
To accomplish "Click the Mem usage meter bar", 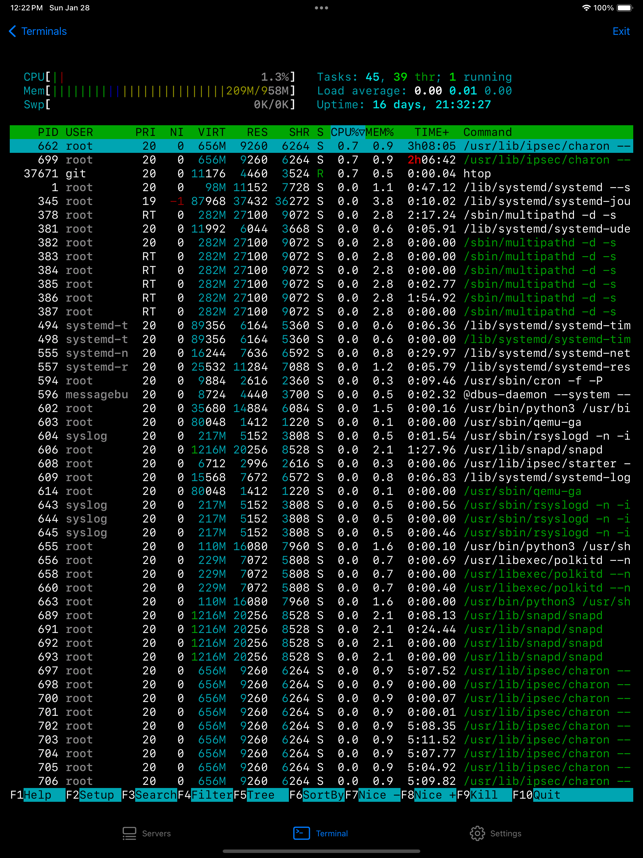I will pyautogui.click(x=159, y=91).
